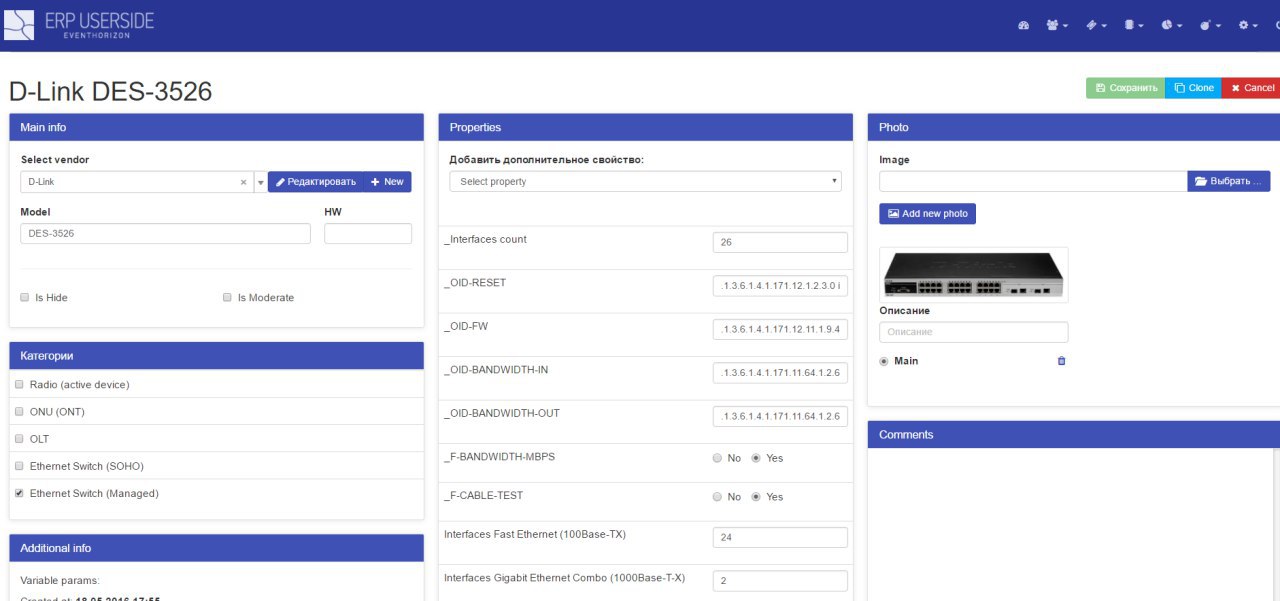Click the HW input field
The width and height of the screenshot is (1280, 601).
pos(368,233)
